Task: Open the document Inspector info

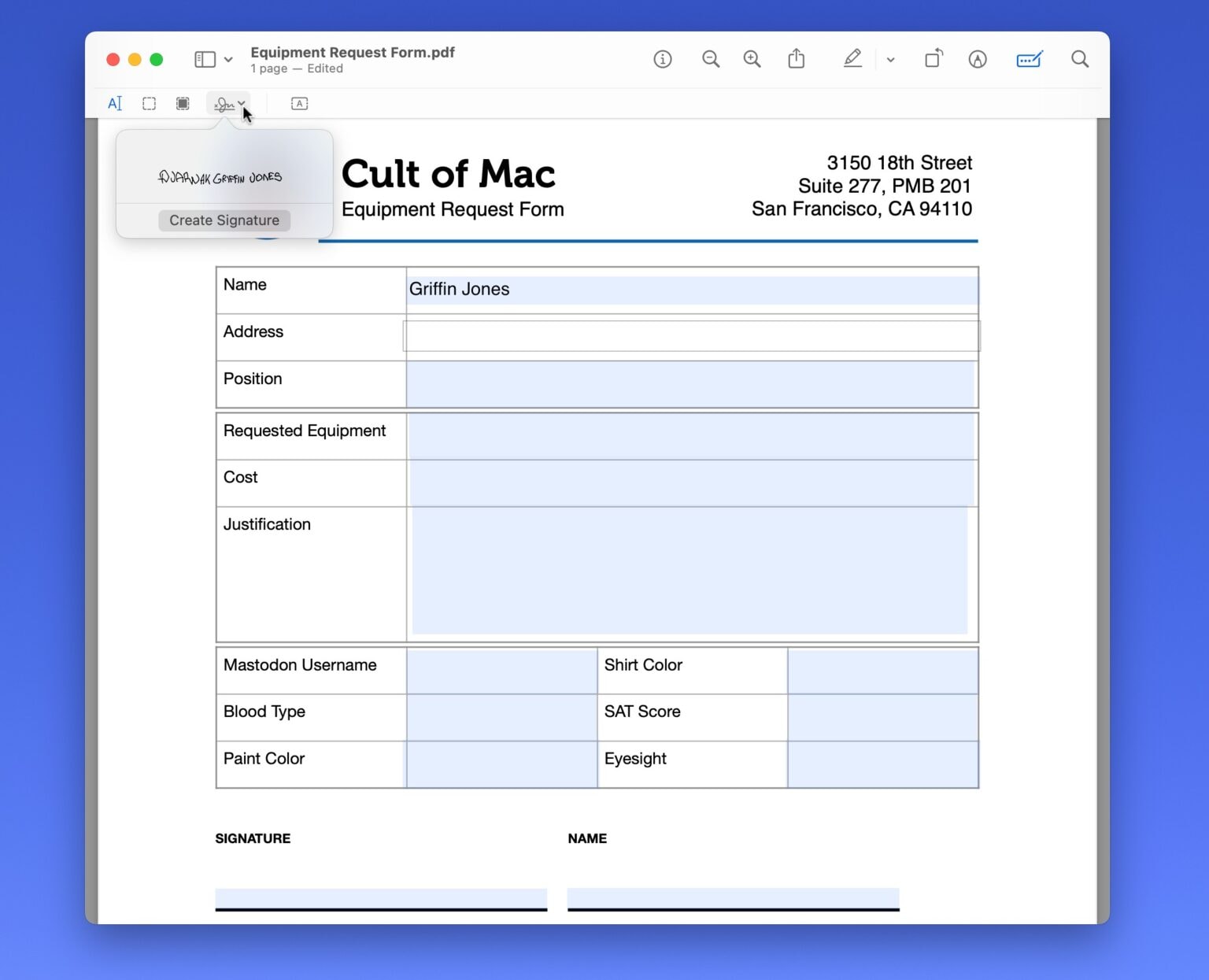Action: [663, 59]
